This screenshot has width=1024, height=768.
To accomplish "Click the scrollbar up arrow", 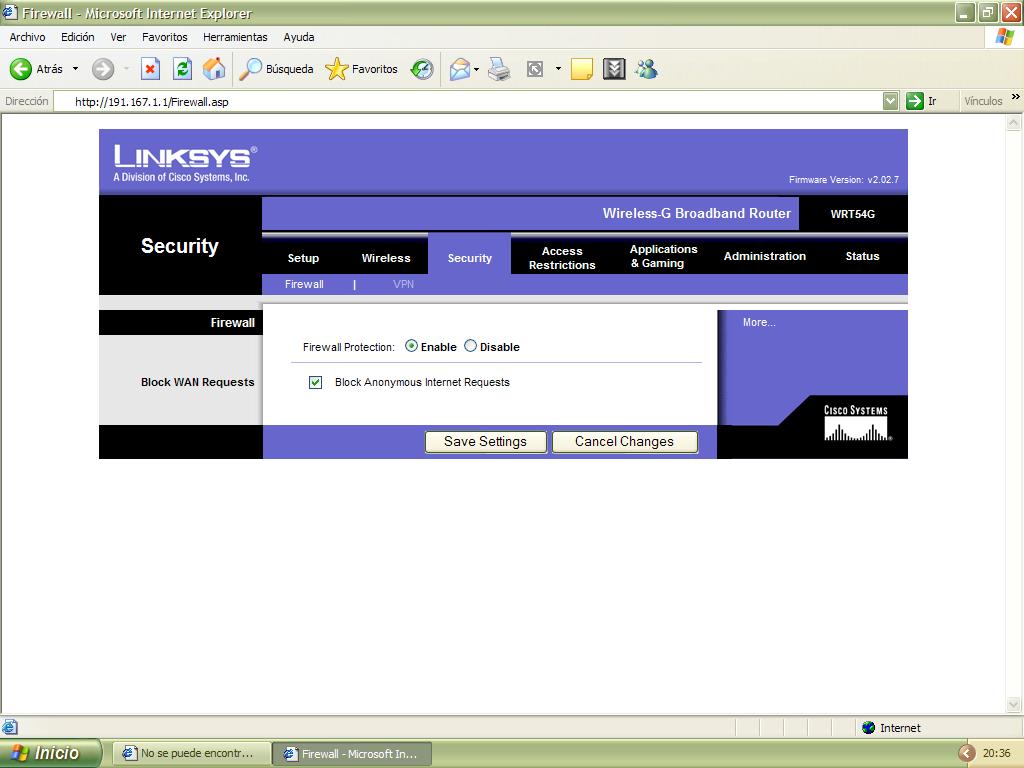I will click(x=1014, y=123).
